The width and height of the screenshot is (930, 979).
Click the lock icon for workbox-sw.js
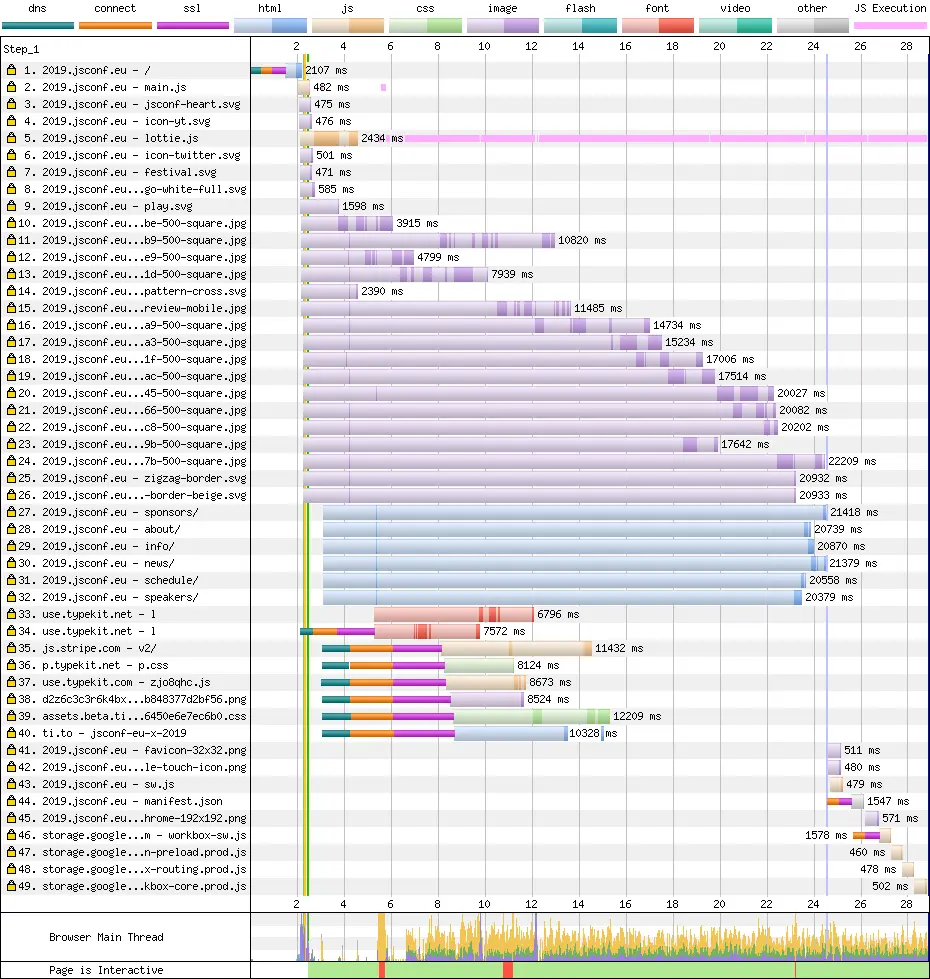(9, 835)
